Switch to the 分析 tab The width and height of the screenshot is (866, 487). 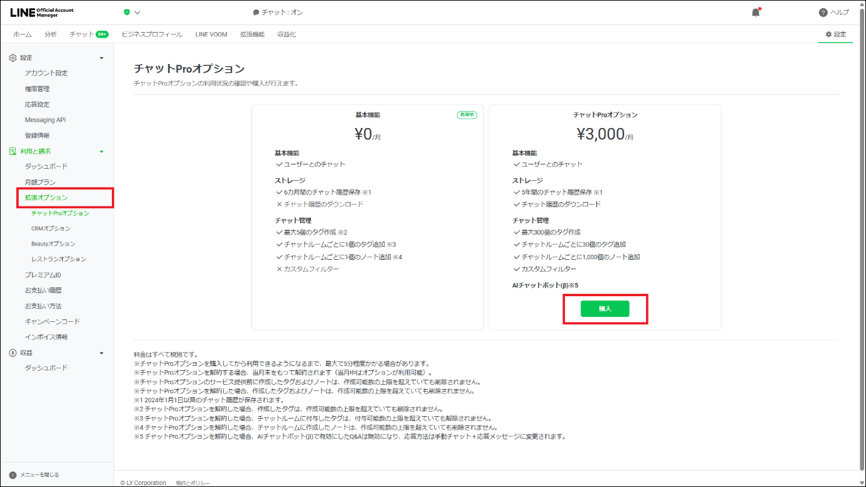(51, 34)
